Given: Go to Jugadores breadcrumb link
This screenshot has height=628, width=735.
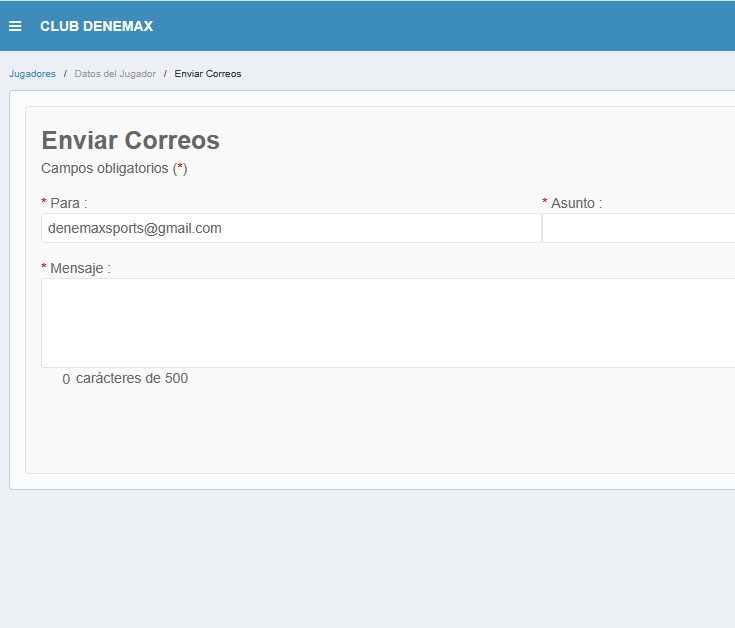Looking at the screenshot, I should (32, 74).
